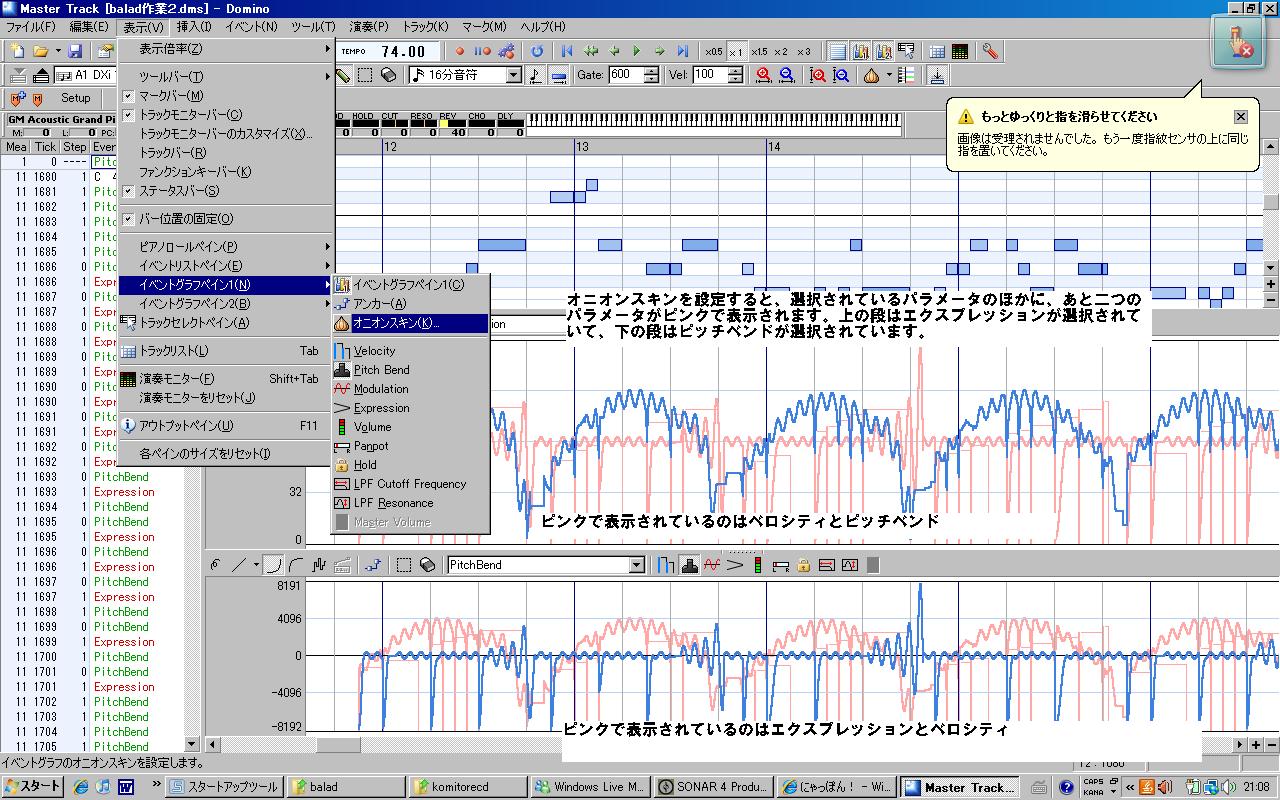Click the wrench settings icon
This screenshot has width=1280, height=800.
click(x=989, y=51)
